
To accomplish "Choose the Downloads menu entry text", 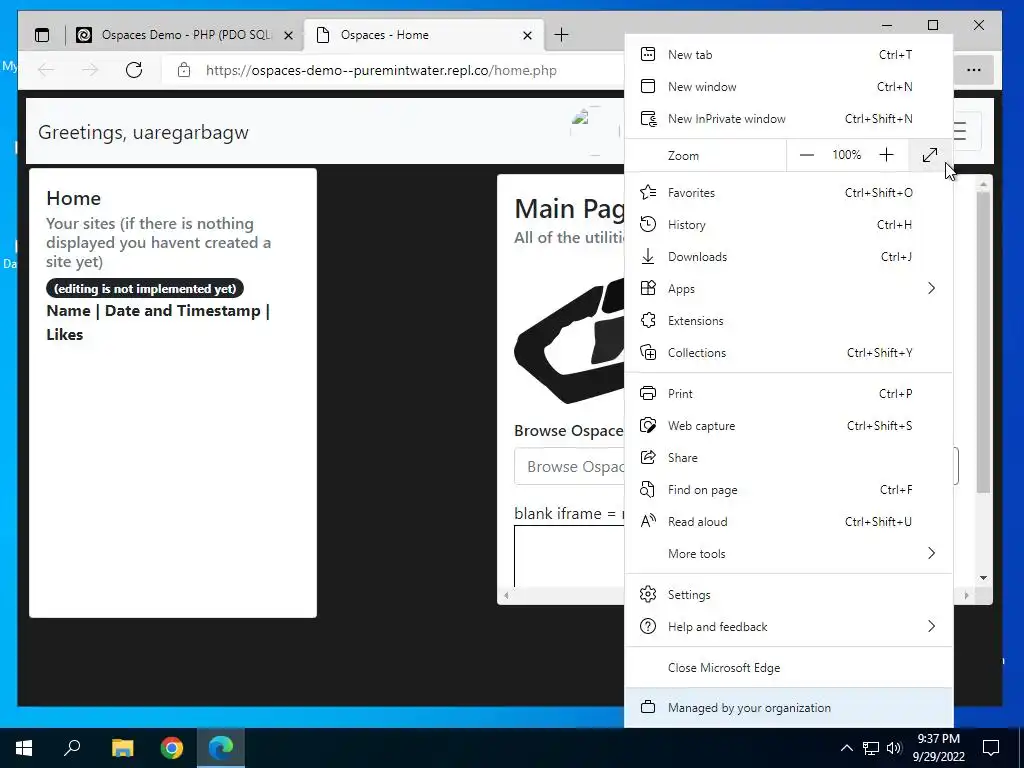I will (x=697, y=257).
